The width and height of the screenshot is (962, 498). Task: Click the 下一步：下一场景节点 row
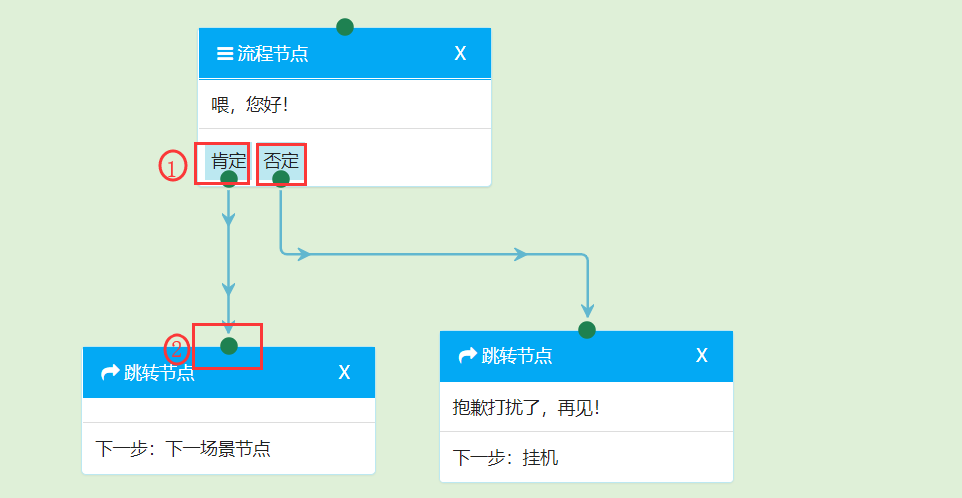[x=183, y=449]
